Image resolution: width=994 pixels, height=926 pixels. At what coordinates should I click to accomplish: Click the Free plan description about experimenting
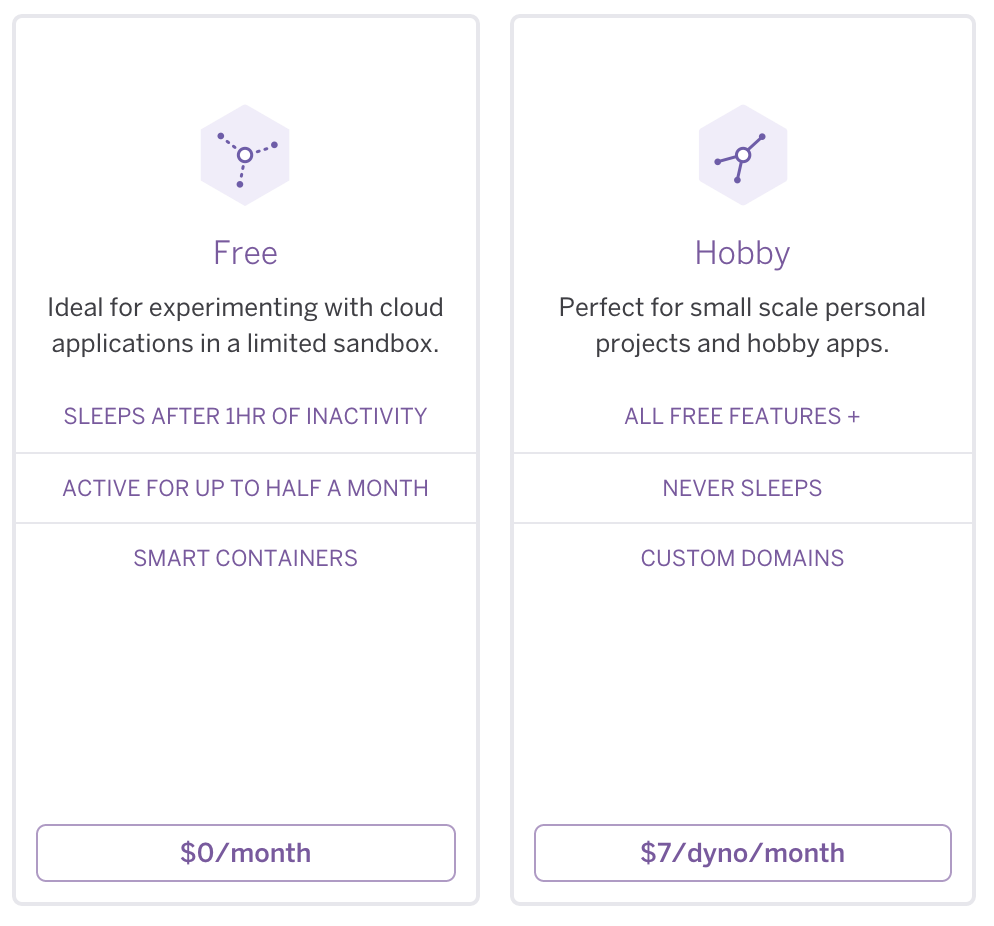click(x=245, y=325)
